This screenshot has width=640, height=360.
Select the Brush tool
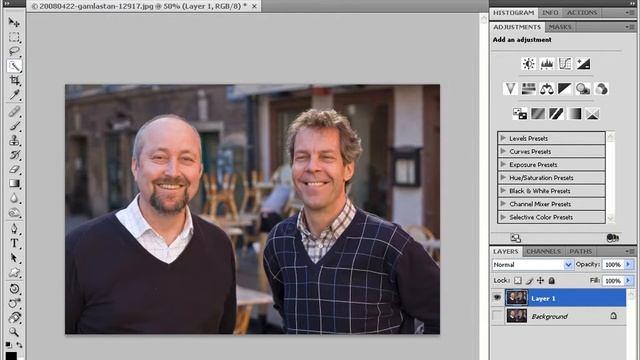click(x=14, y=126)
